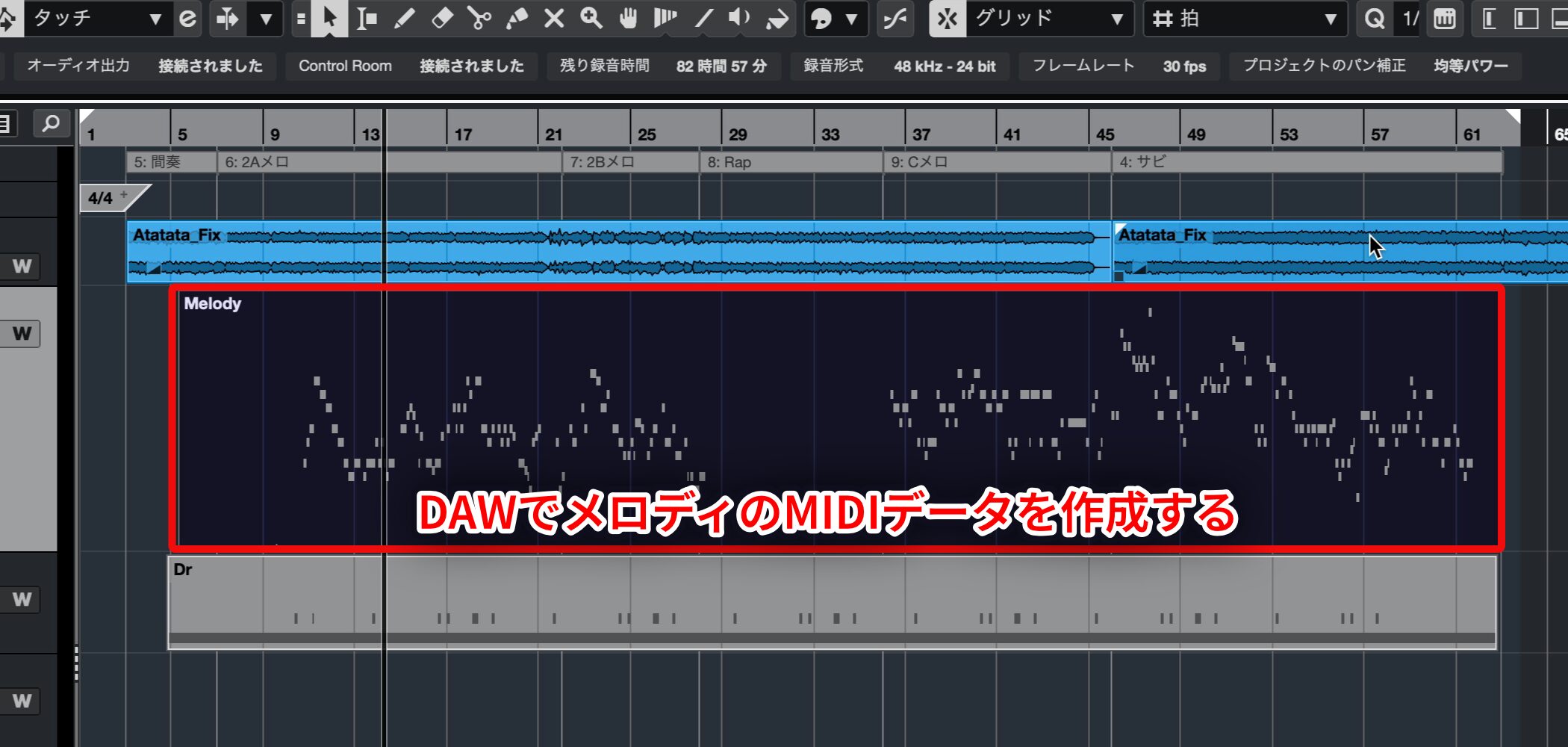Click bar 49 in the ruler
Screen dimensions: 1568x747
click(1196, 134)
